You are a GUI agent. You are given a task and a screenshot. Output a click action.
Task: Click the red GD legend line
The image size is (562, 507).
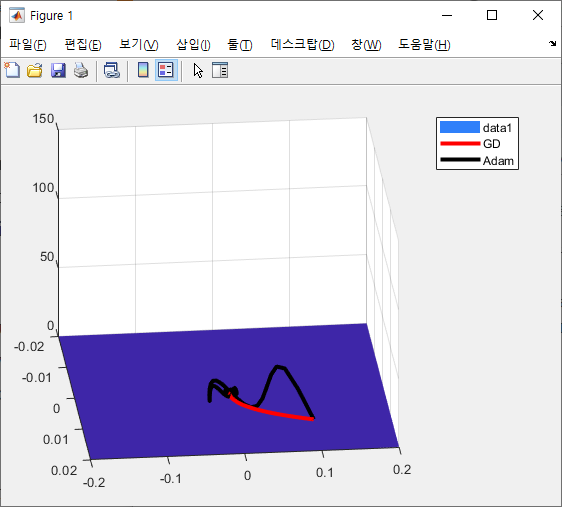tap(460, 144)
